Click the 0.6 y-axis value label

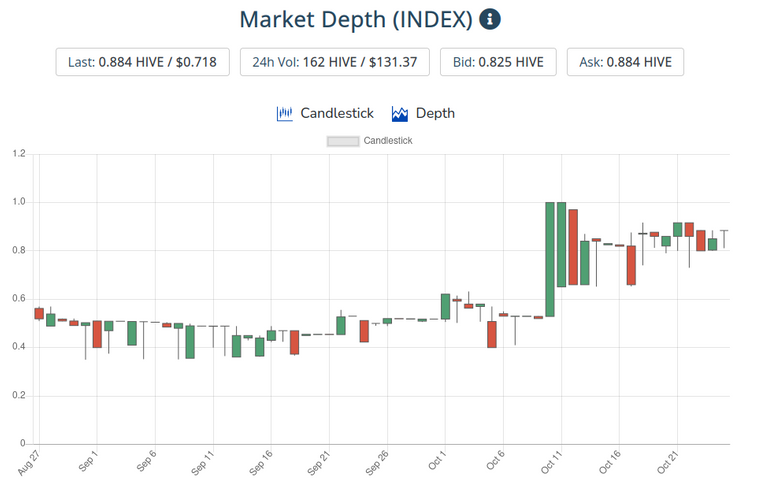click(19, 299)
